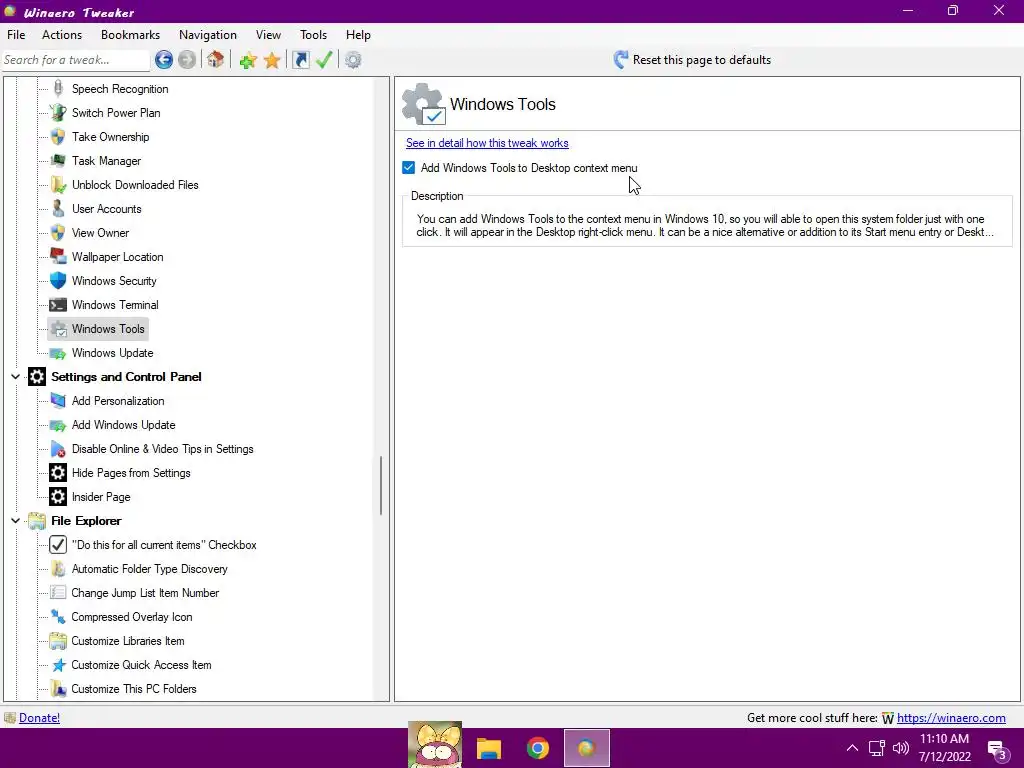Go to the Home page icon
Image resolution: width=1024 pixels, height=768 pixels.
pos(216,60)
